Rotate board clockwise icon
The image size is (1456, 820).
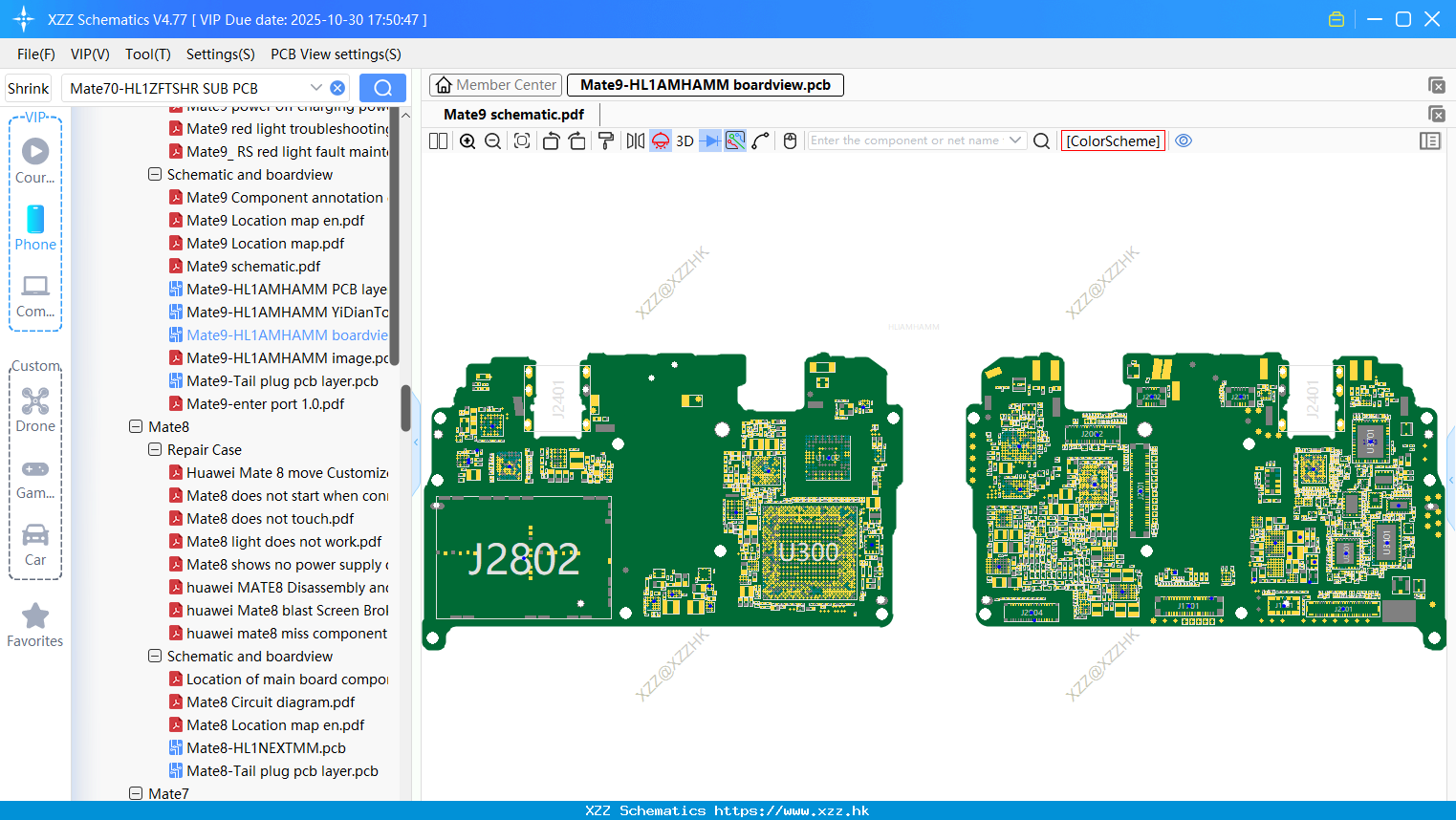click(x=576, y=141)
